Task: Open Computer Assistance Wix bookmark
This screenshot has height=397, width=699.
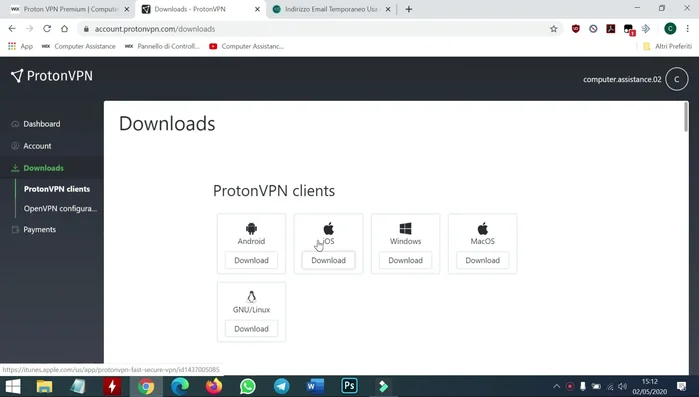Action: (x=78, y=46)
